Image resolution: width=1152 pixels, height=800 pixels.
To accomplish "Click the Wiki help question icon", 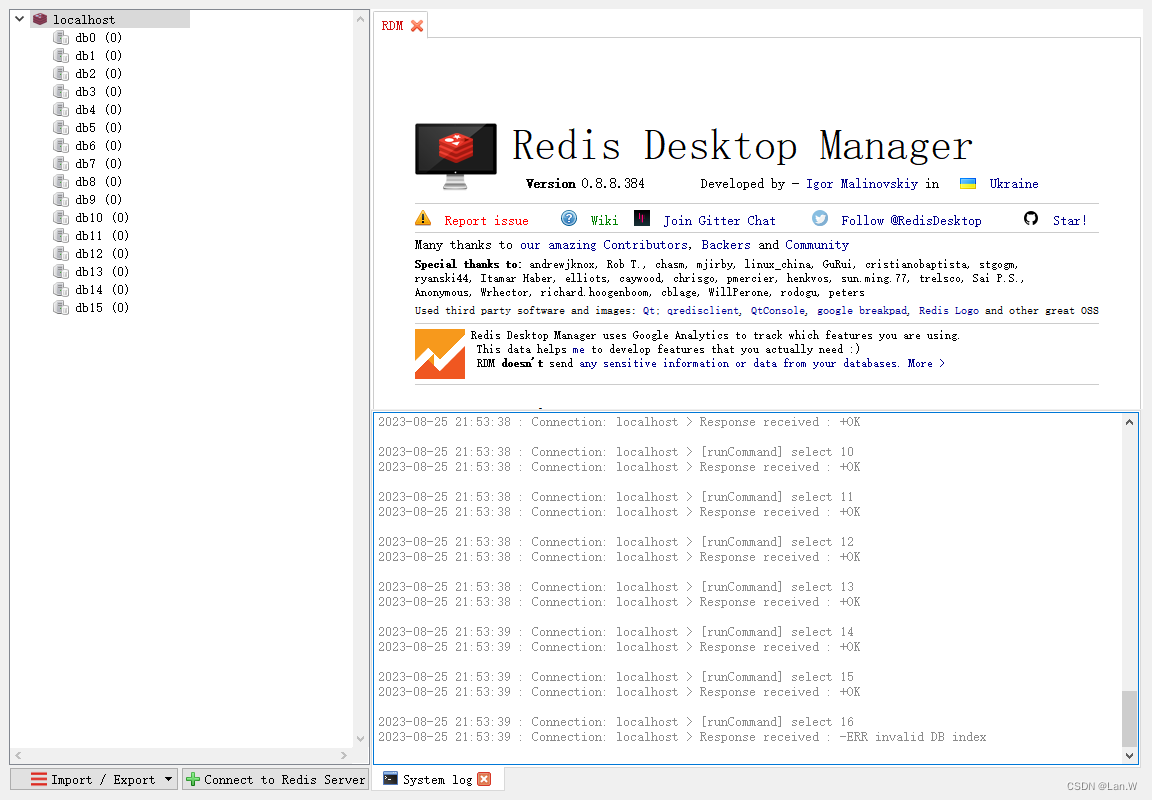I will pos(569,218).
